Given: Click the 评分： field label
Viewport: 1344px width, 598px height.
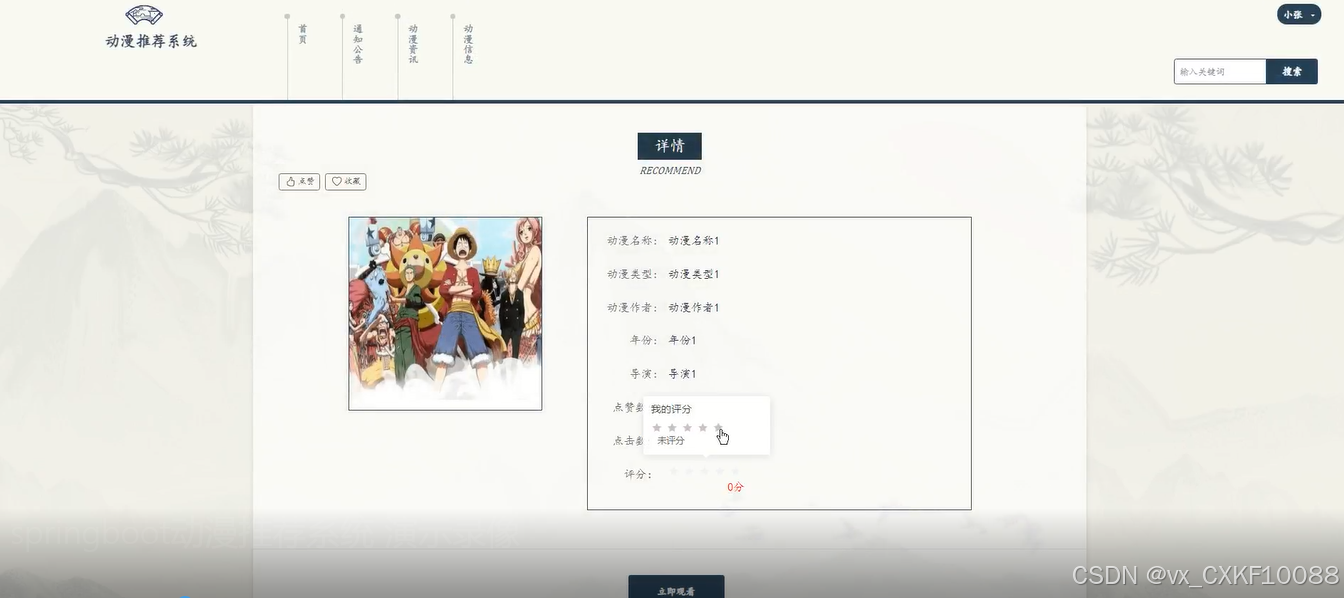Looking at the screenshot, I should (639, 474).
